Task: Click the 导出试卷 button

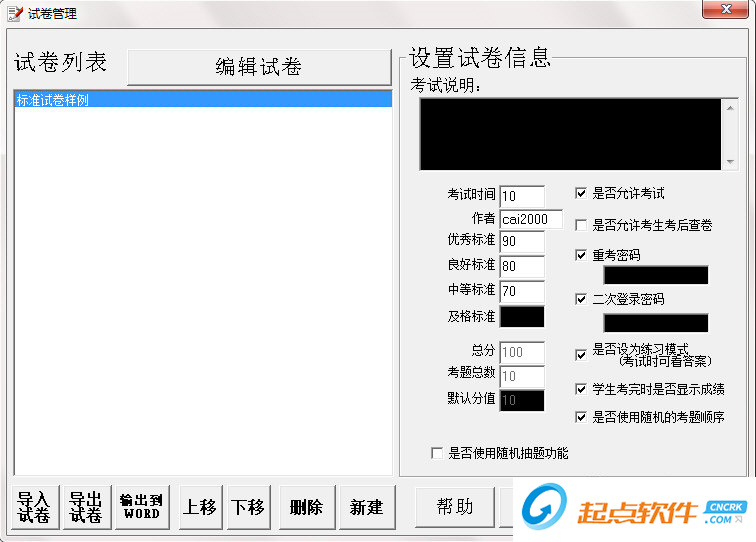Action: (87, 507)
